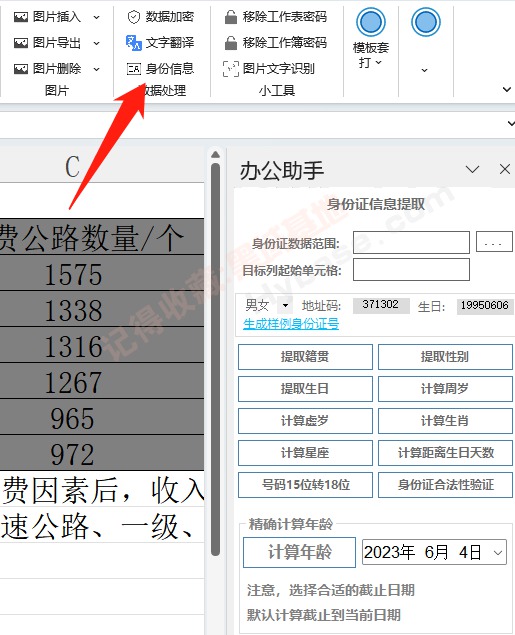Click the 身份证合法性验证 button
The width and height of the screenshot is (515, 635).
(445, 485)
